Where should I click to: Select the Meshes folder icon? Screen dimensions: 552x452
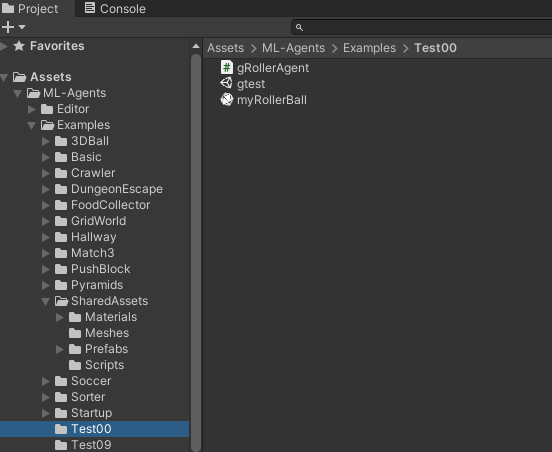tap(75, 333)
